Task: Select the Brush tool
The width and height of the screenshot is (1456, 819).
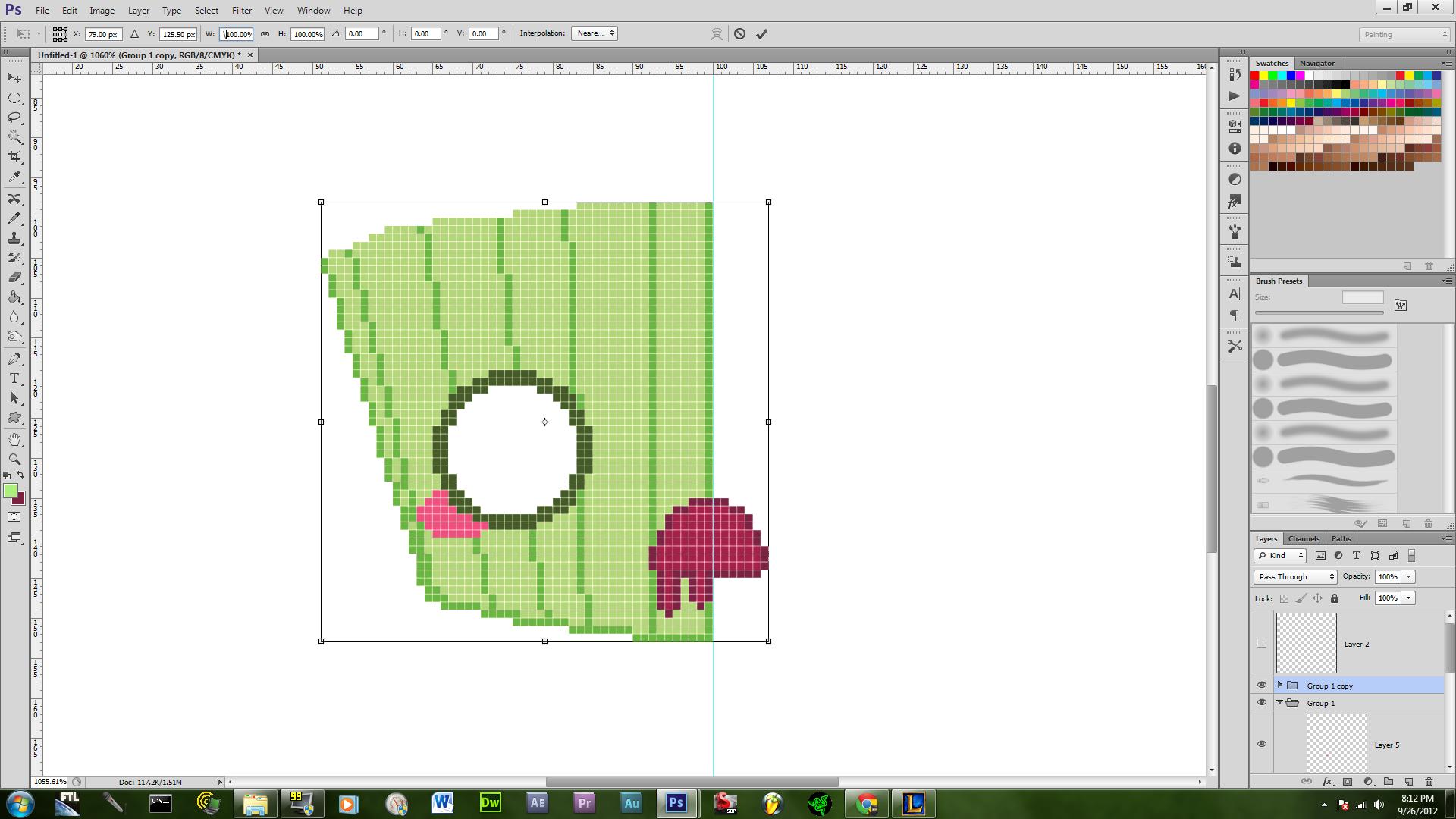Action: pos(14,218)
